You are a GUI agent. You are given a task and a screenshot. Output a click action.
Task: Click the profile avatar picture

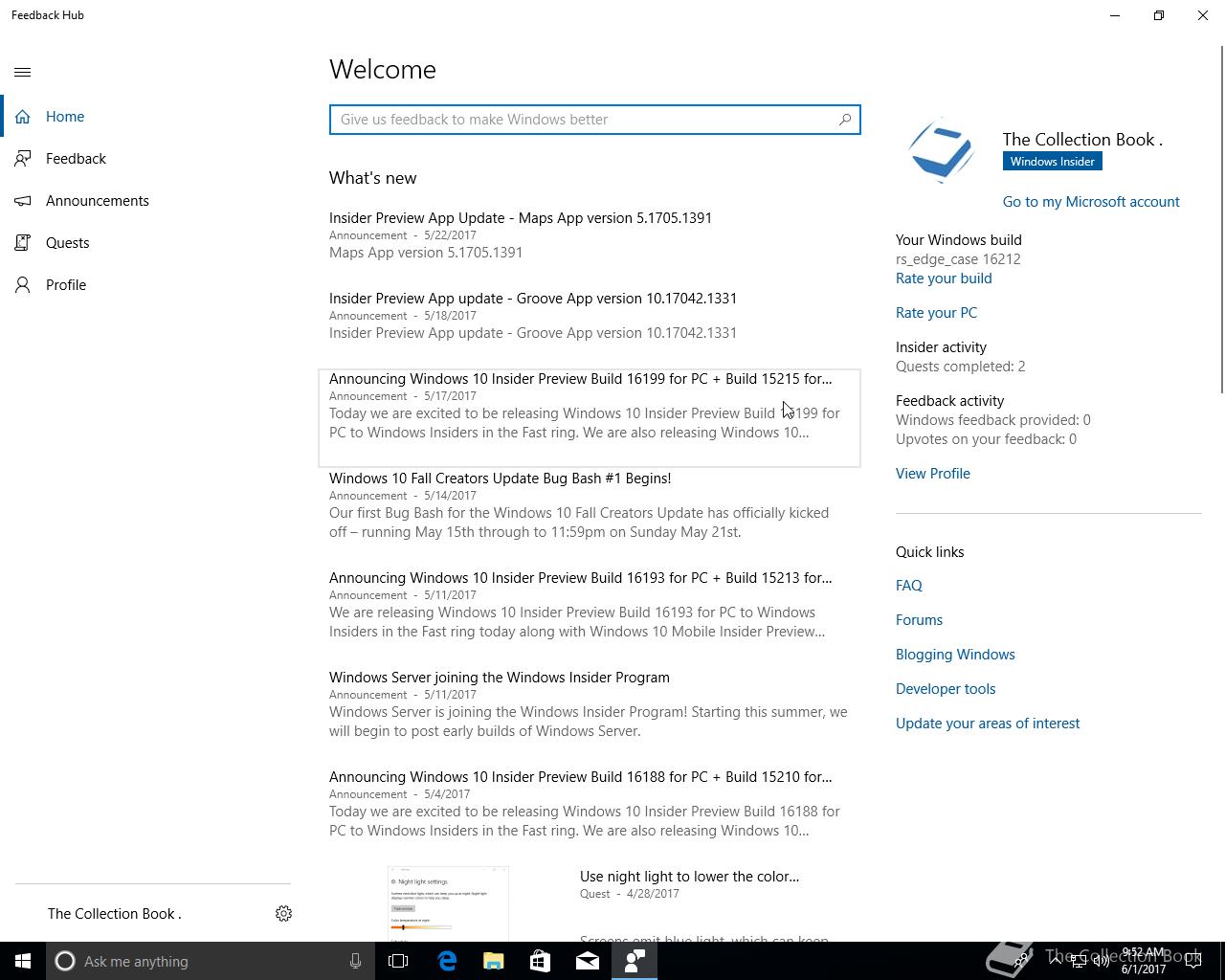(942, 150)
